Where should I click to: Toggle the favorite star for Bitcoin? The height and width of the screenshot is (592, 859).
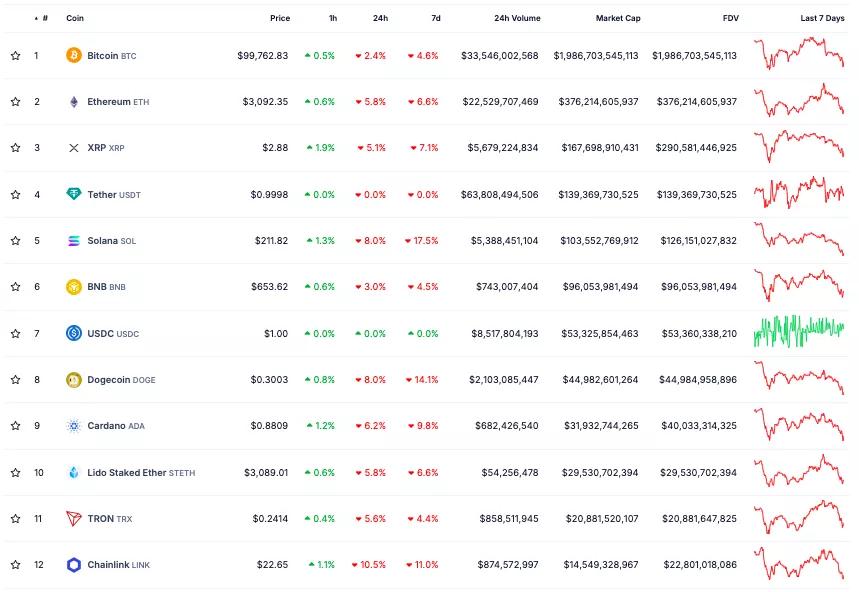coord(15,55)
